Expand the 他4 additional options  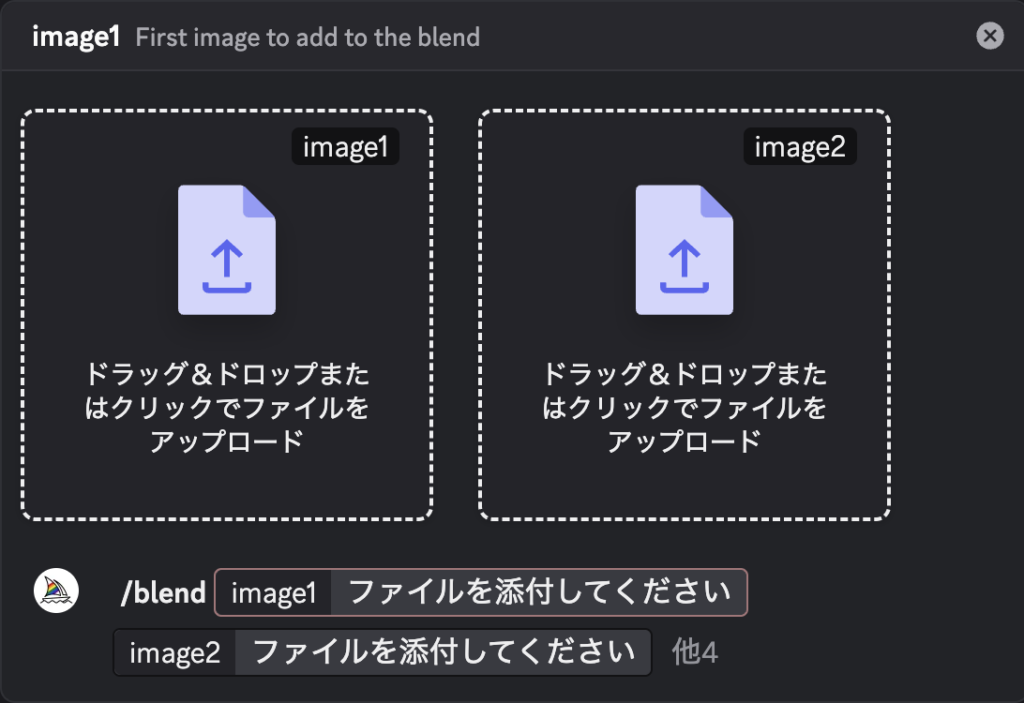click(695, 653)
